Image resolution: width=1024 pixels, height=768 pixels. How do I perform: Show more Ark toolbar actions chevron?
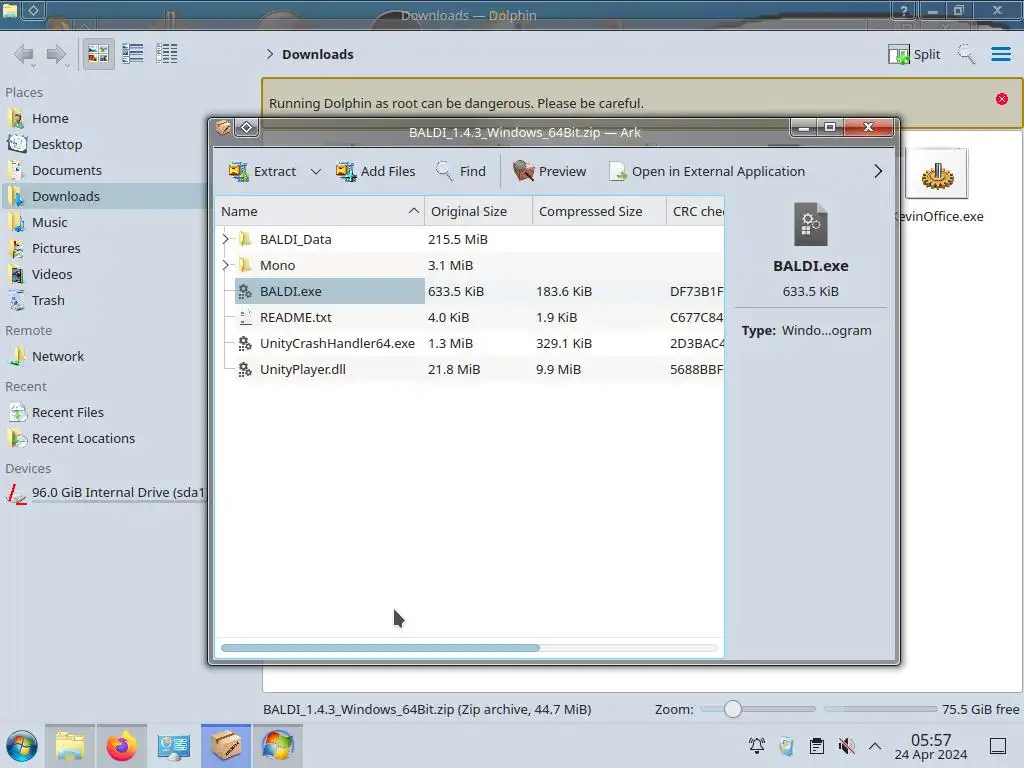click(x=878, y=171)
